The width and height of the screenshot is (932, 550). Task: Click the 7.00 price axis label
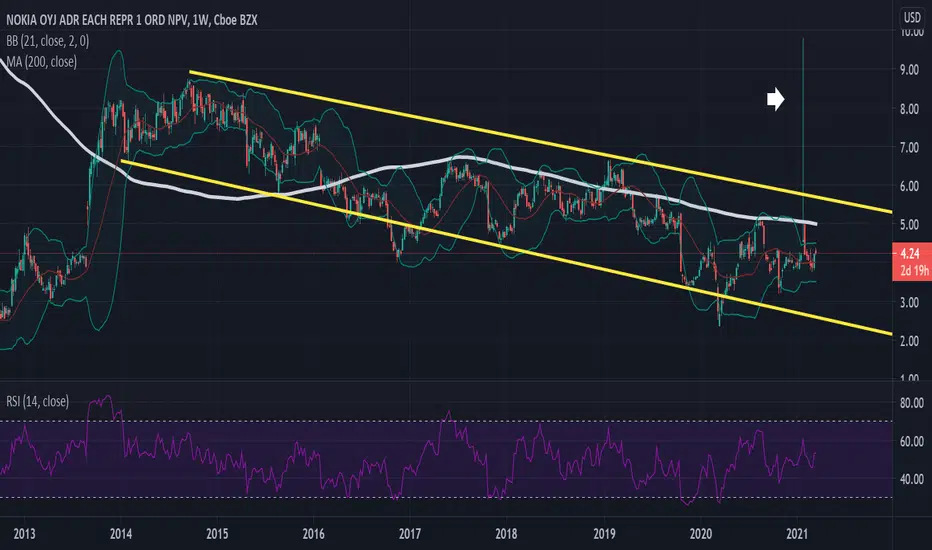909,147
